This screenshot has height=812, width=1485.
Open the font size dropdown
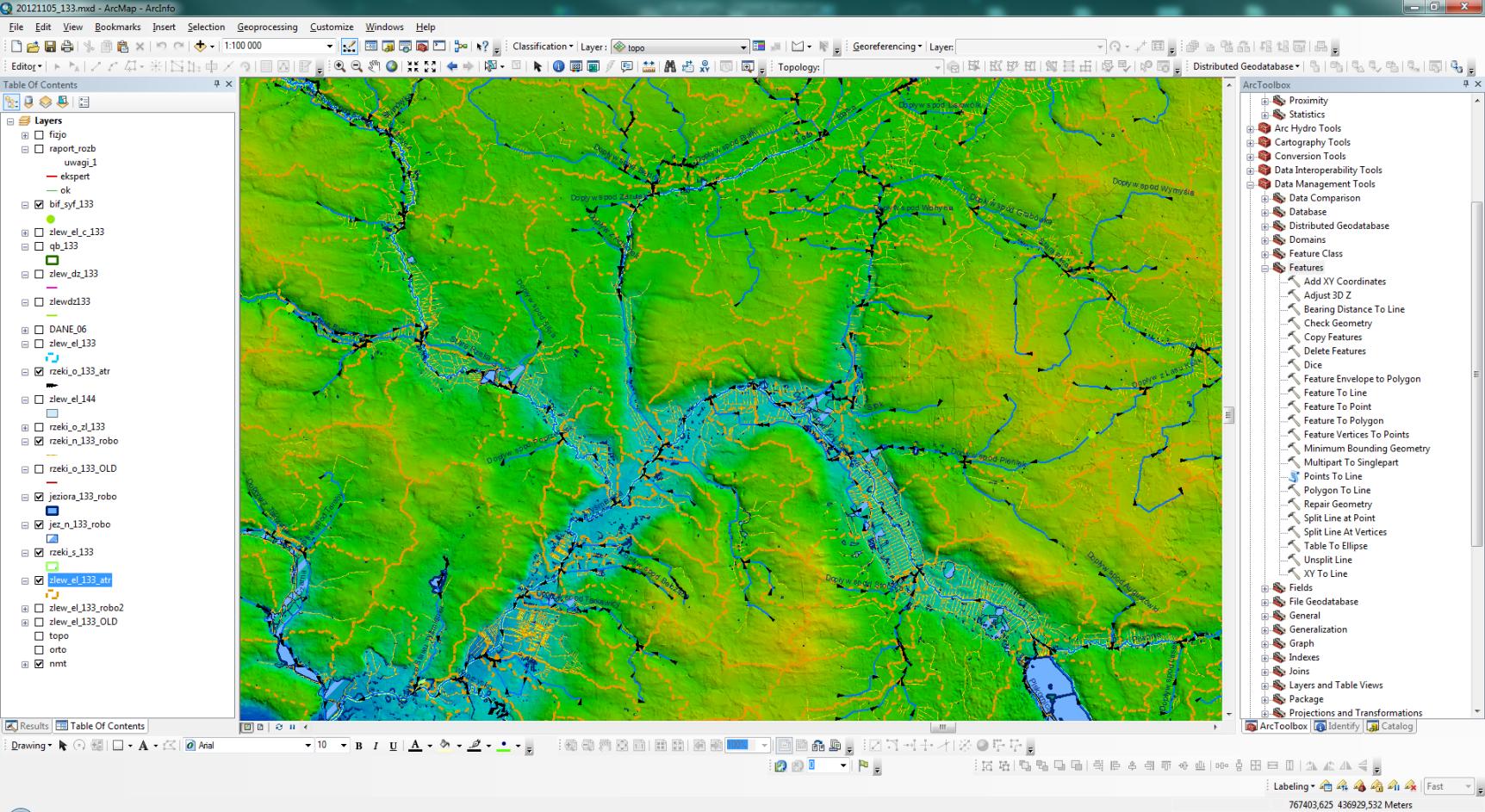[343, 746]
